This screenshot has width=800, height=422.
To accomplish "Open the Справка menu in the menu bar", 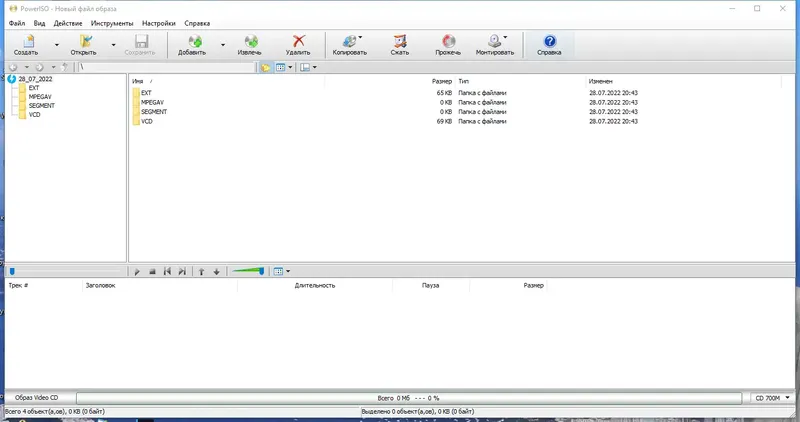I will point(197,23).
